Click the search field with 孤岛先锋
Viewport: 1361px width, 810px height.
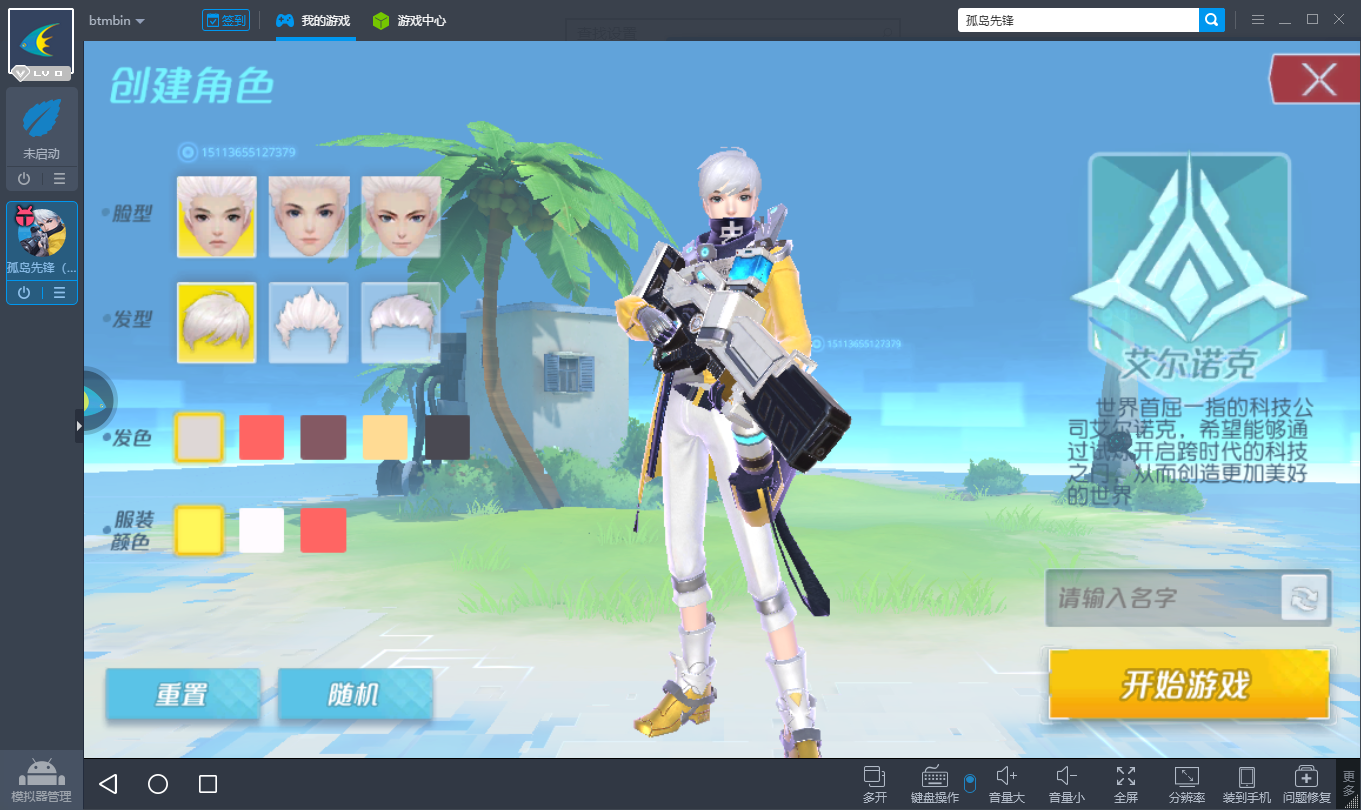tap(1078, 20)
